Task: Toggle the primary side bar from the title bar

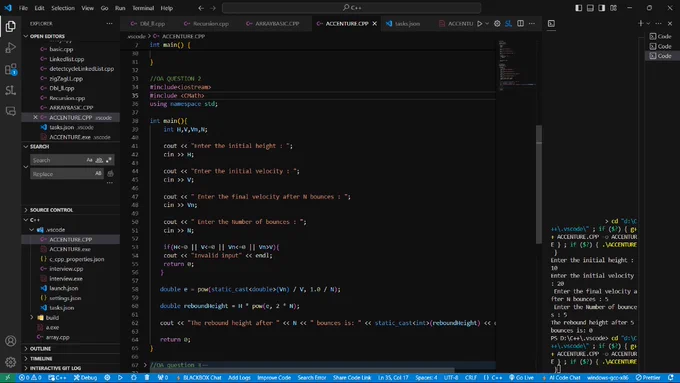Action: pos(579,8)
